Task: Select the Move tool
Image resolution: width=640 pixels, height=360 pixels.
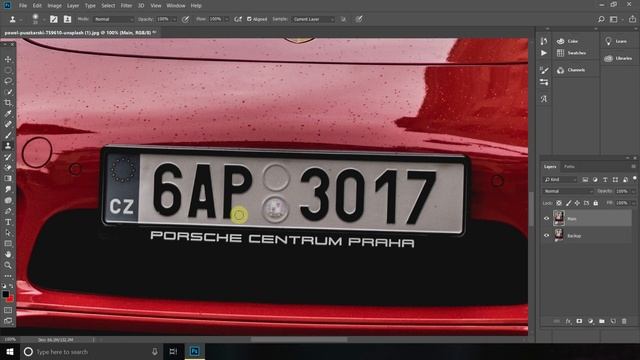Action: tap(8, 60)
